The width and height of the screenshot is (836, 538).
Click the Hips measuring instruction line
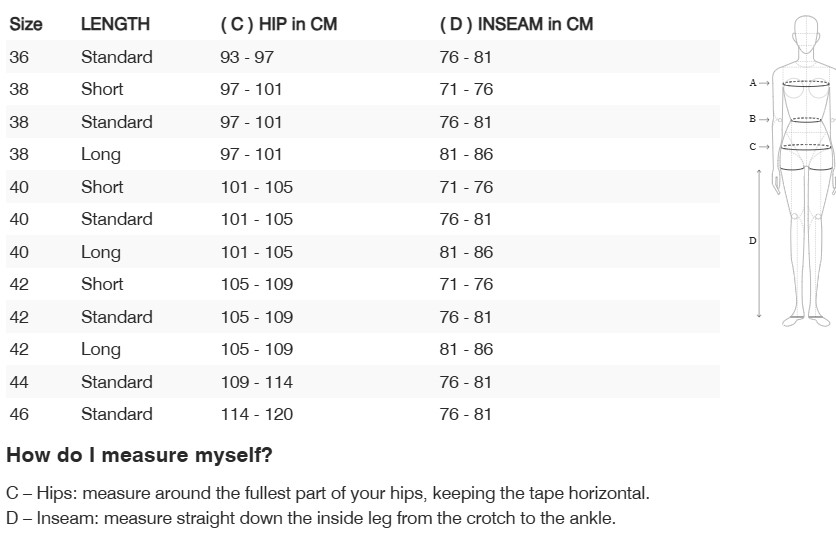tap(327, 493)
